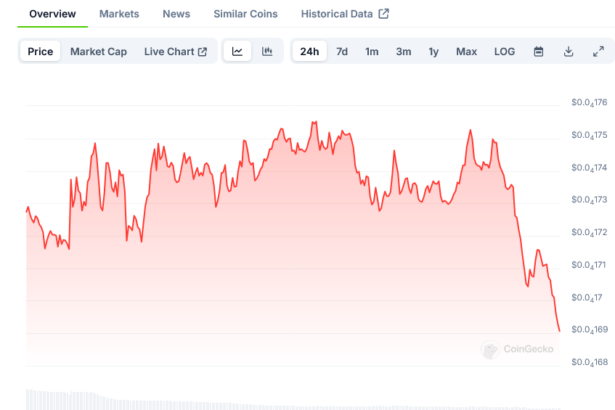Set chart range to 7d
The image size is (615, 410).
pyautogui.click(x=342, y=52)
